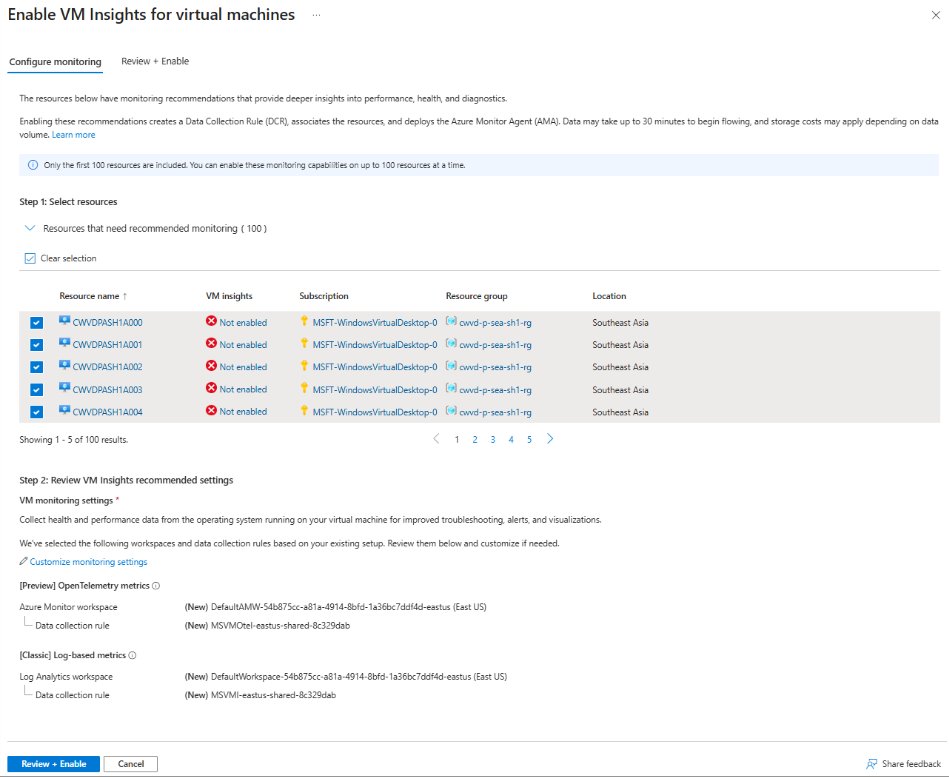Click MSVMI-eastus-shared-8c329dab rule name
The width and height of the screenshot is (949, 777).
pos(273,695)
